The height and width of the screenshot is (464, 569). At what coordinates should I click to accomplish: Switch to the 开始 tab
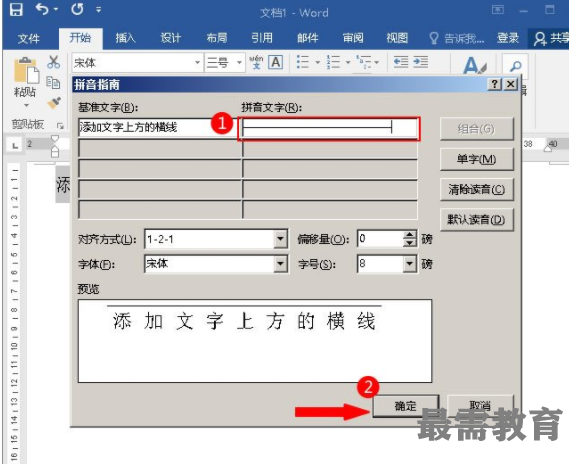click(81, 38)
